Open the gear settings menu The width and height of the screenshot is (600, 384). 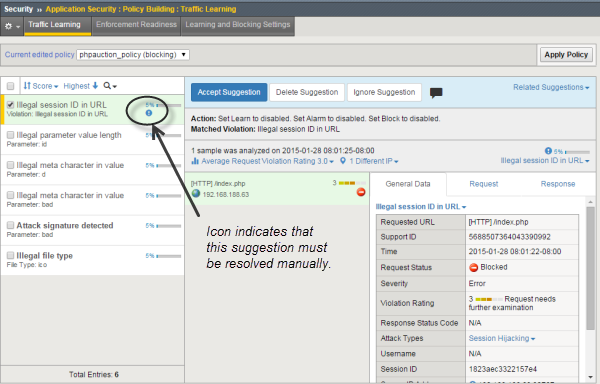pos(12,26)
